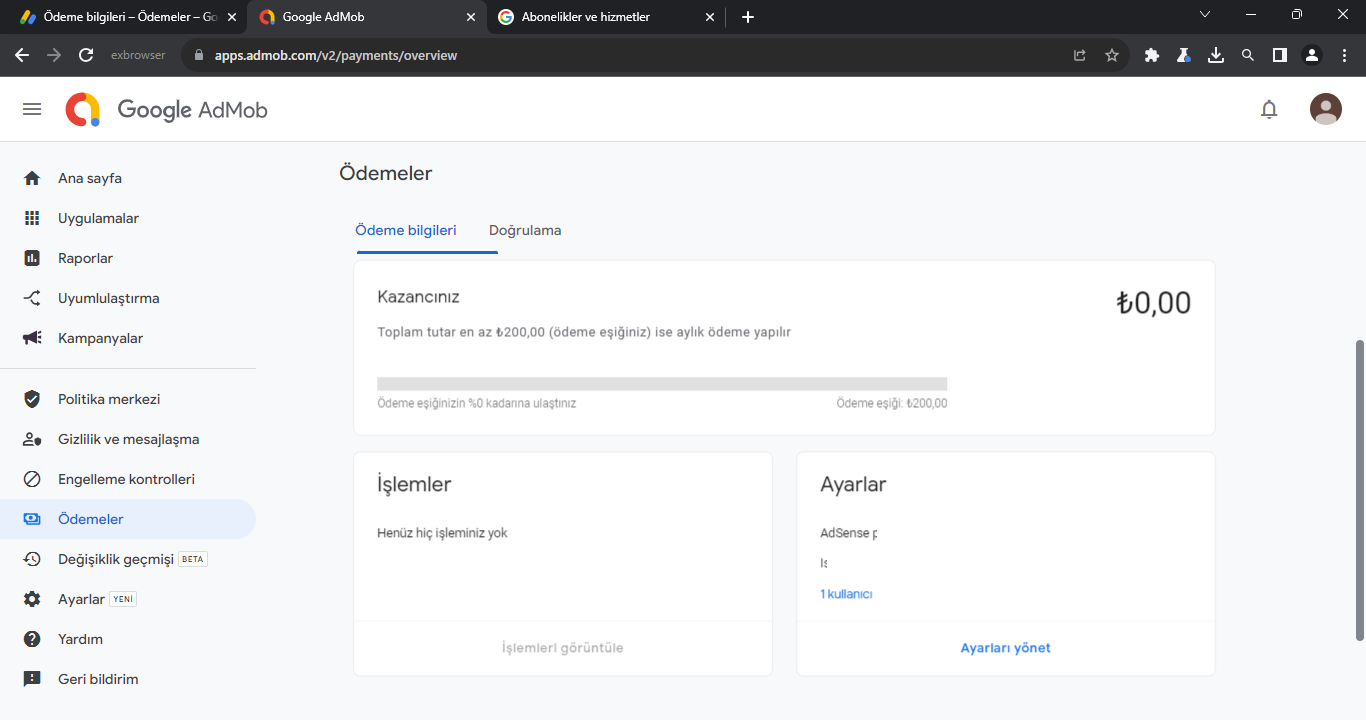Click the flask extension icon

click(x=1184, y=55)
